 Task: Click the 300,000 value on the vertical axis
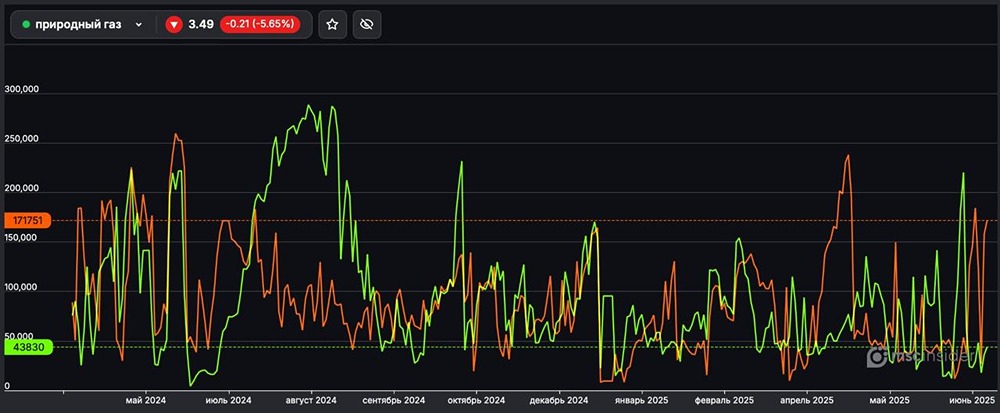(x=22, y=91)
